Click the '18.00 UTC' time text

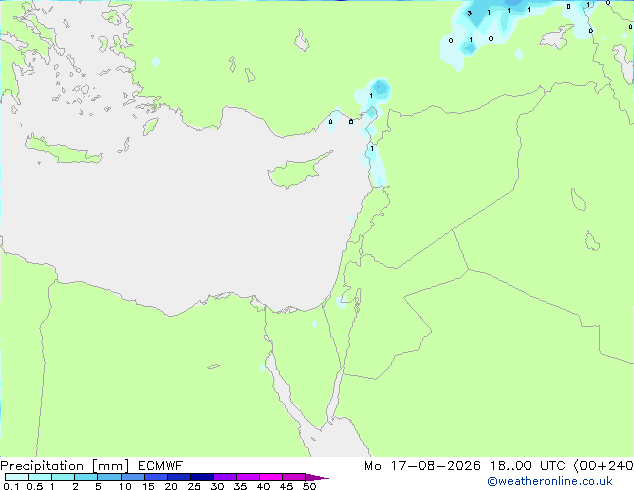(x=528, y=466)
